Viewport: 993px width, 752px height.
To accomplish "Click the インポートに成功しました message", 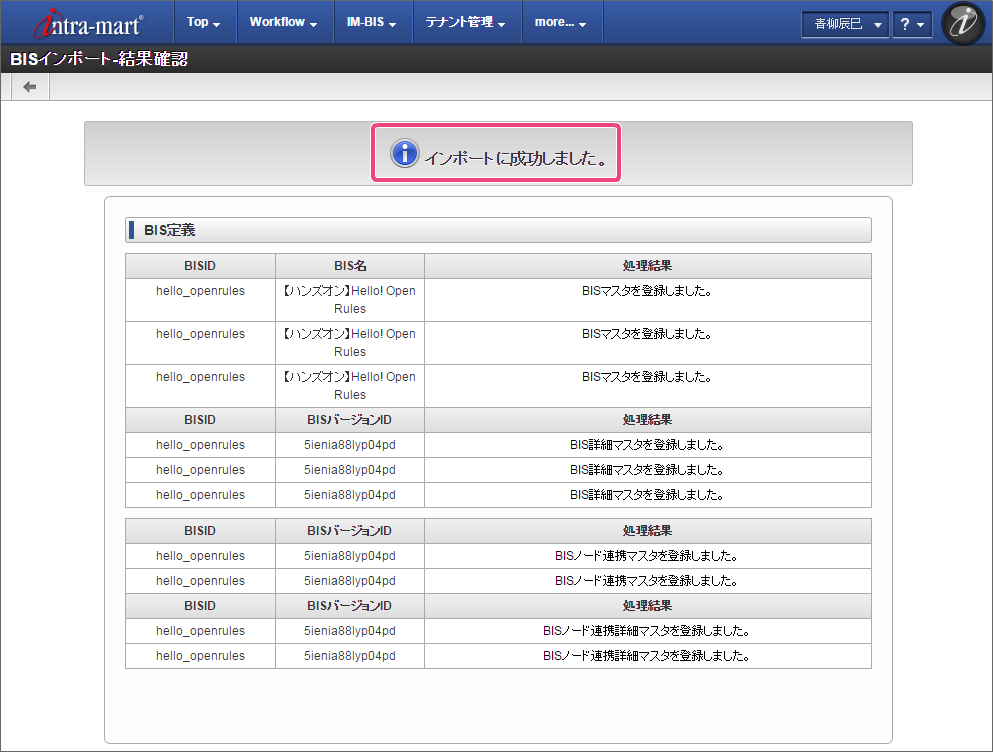I will (515, 158).
